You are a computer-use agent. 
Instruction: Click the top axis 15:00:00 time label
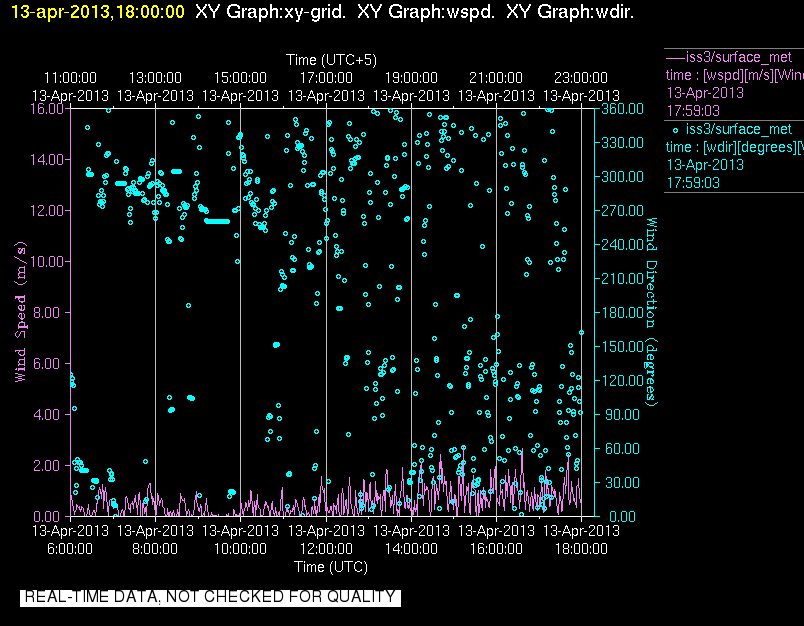pos(240,78)
